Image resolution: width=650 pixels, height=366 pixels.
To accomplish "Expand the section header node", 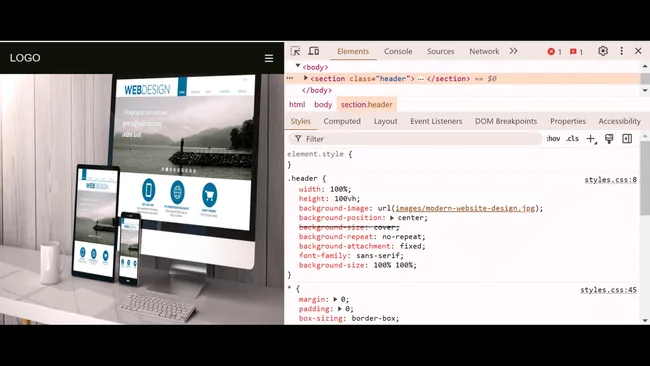I will [306, 78].
